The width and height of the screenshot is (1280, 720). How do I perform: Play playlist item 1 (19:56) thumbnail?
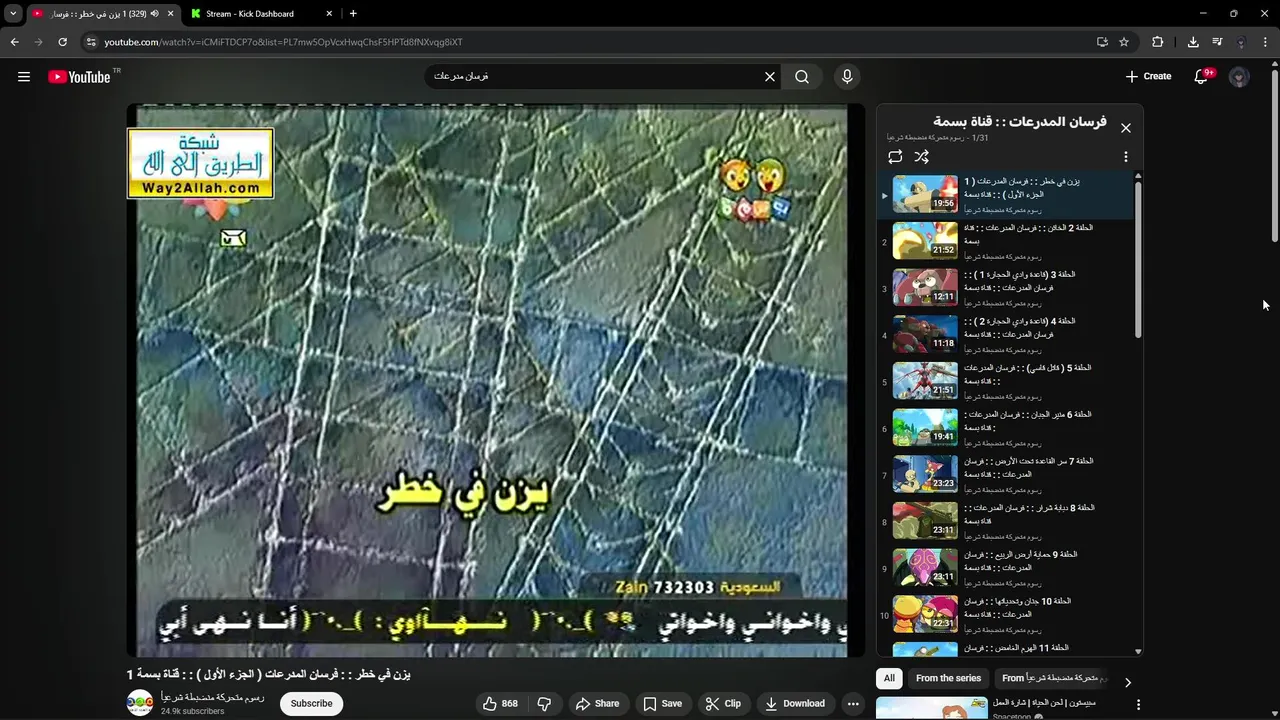click(x=925, y=194)
